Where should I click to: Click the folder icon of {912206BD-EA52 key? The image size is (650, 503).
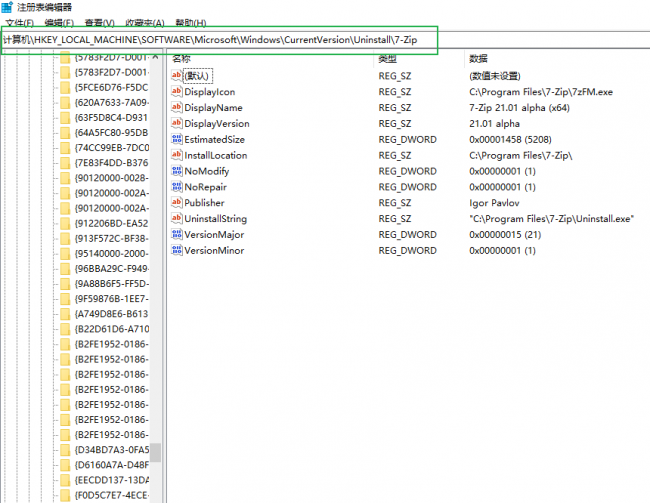[65, 224]
